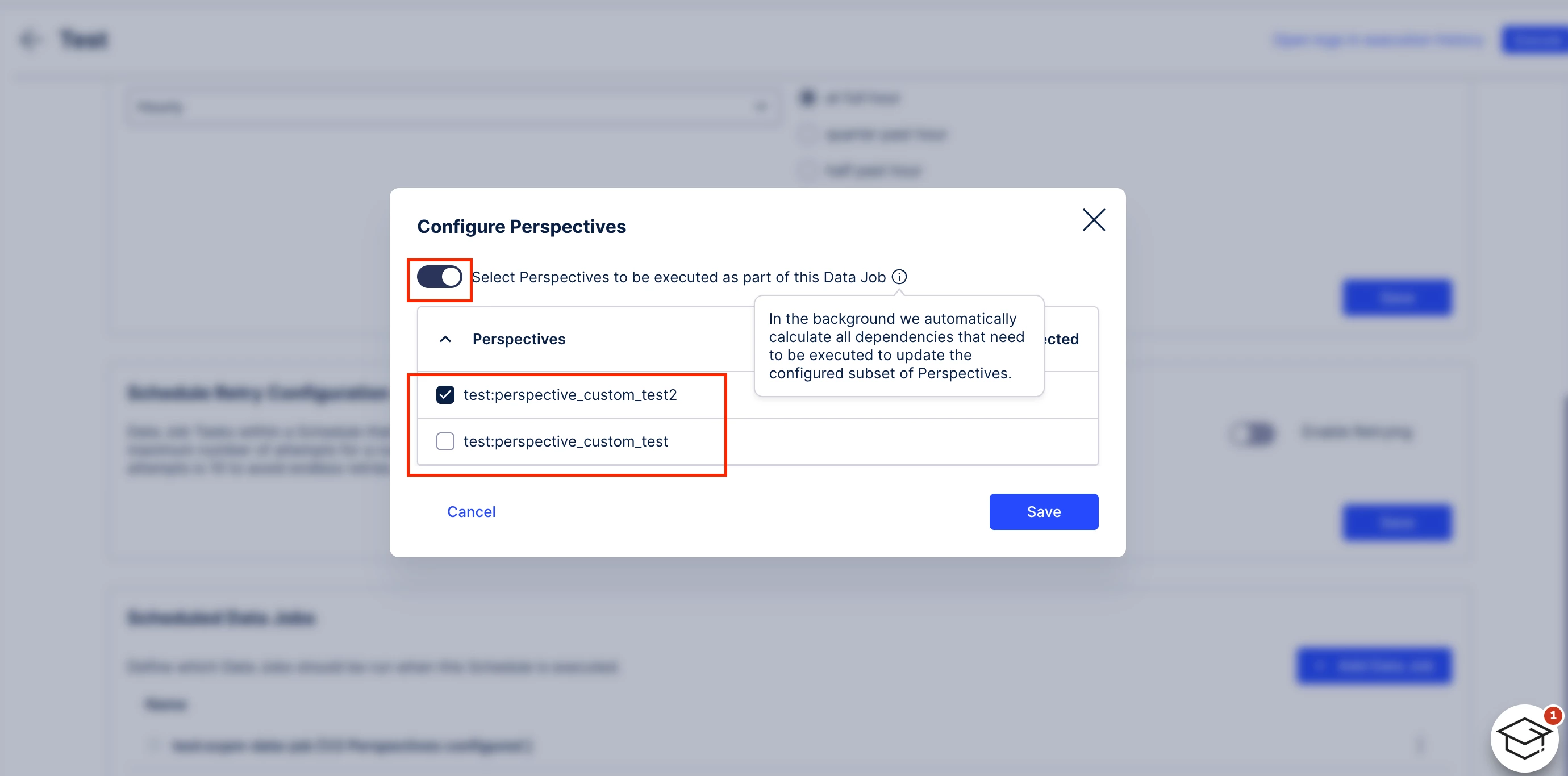Collapse the Perspectives list chevron

(x=445, y=339)
